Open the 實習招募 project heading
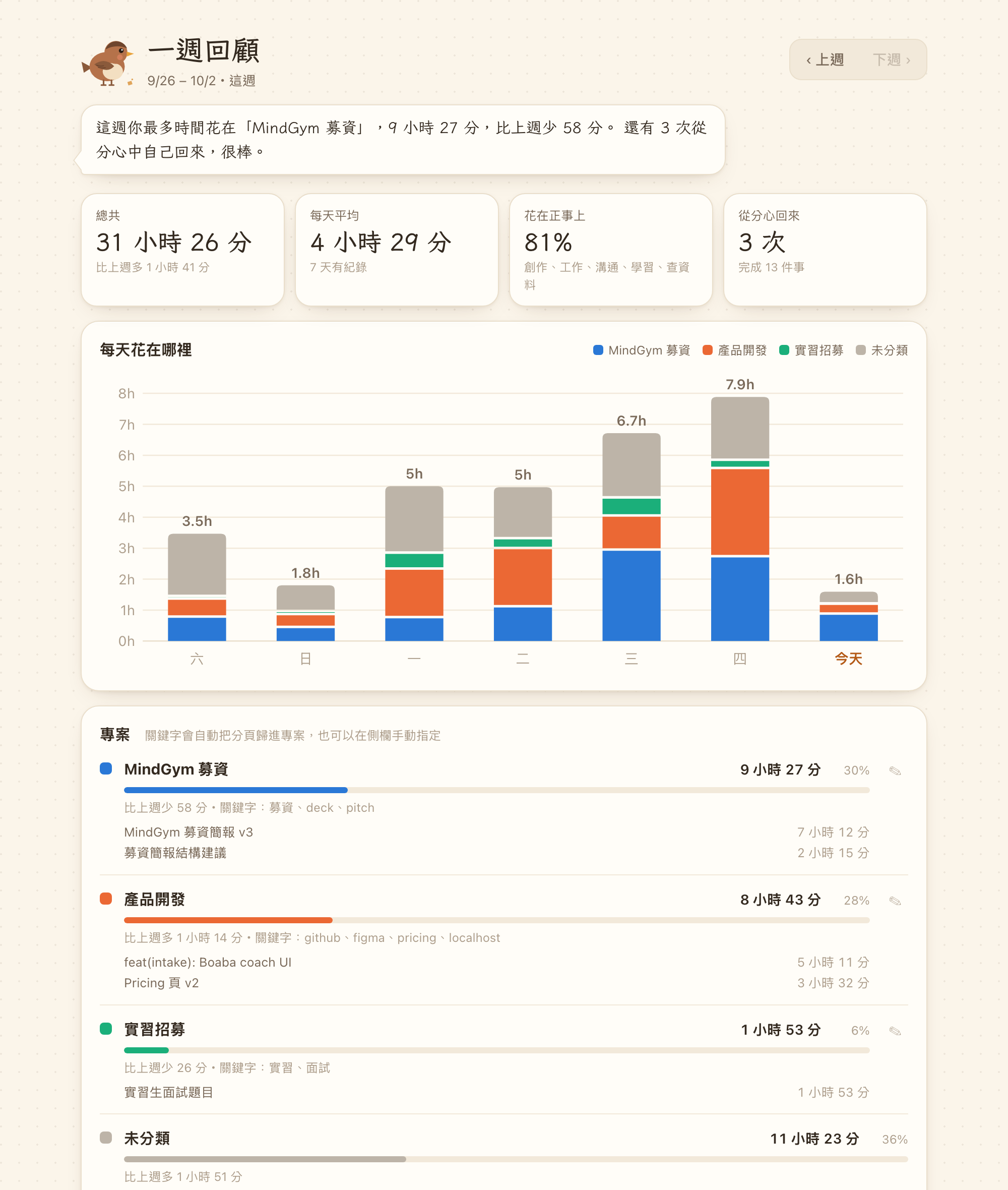The image size is (1008, 1190). click(x=154, y=1029)
